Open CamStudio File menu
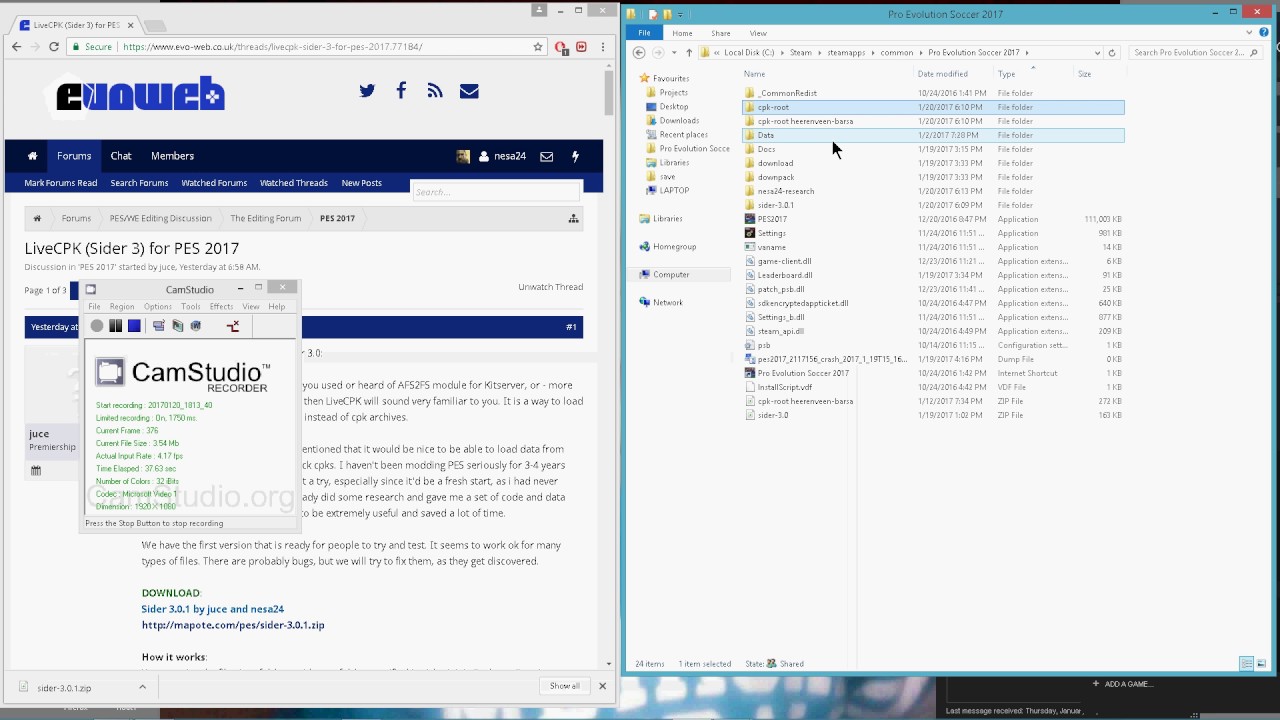1280x720 pixels. pyautogui.click(x=94, y=307)
